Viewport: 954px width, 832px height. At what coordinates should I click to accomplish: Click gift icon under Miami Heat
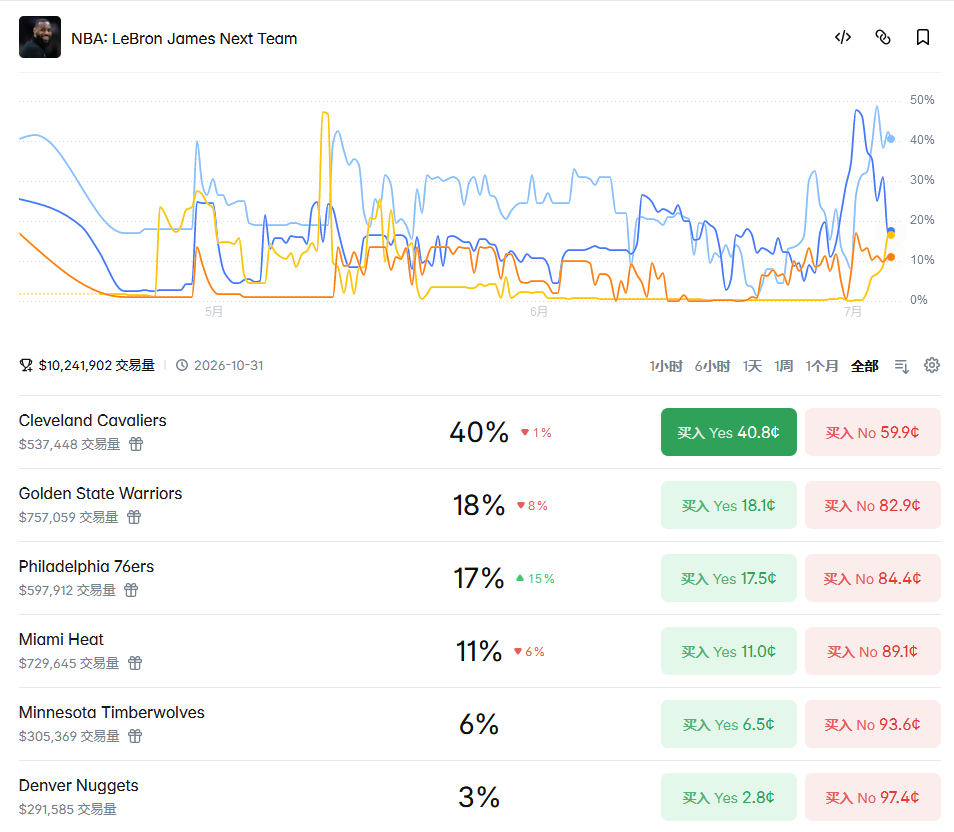[135, 663]
